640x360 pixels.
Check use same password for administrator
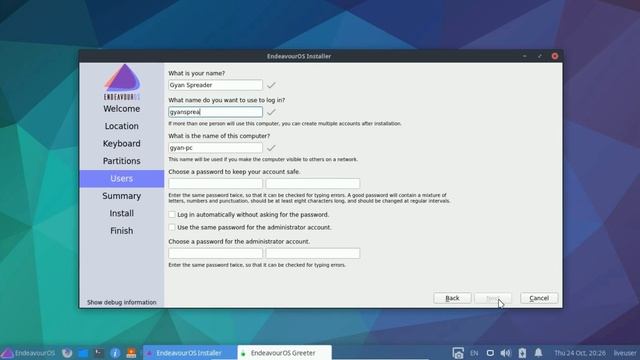pos(172,227)
